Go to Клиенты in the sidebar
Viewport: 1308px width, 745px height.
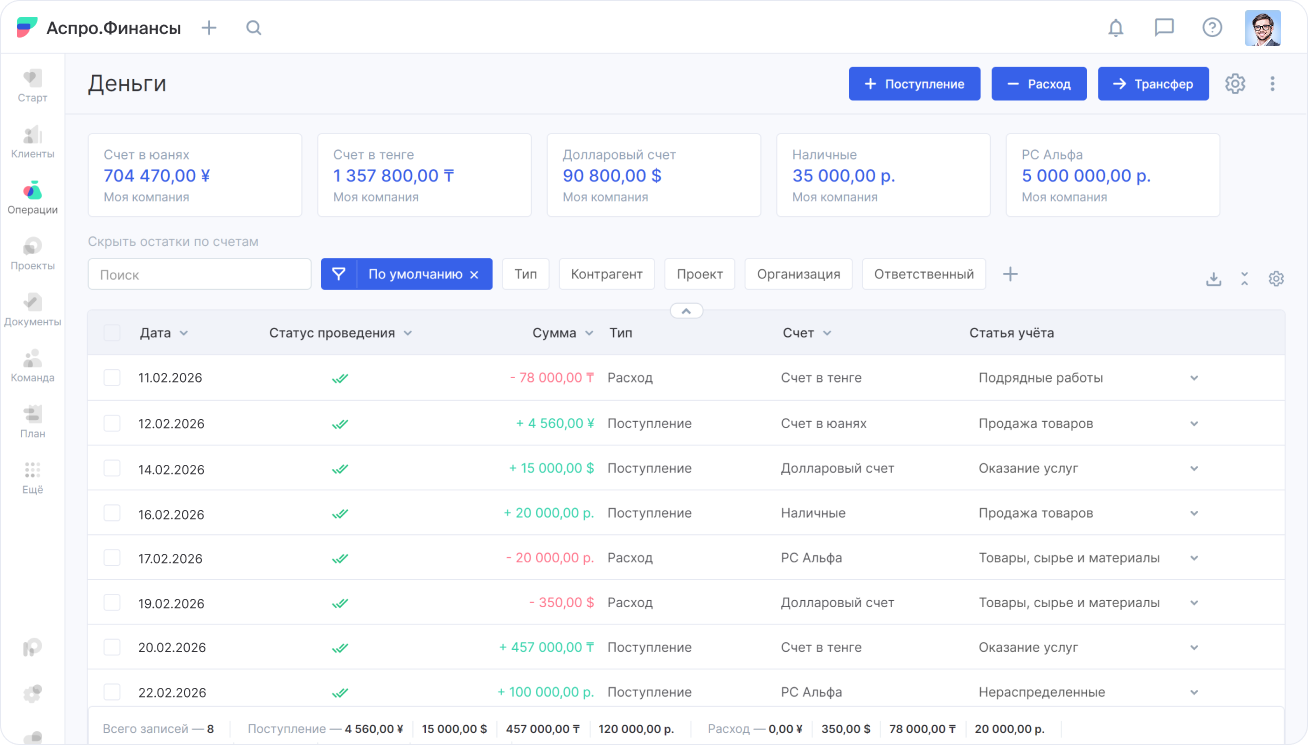coord(32,142)
